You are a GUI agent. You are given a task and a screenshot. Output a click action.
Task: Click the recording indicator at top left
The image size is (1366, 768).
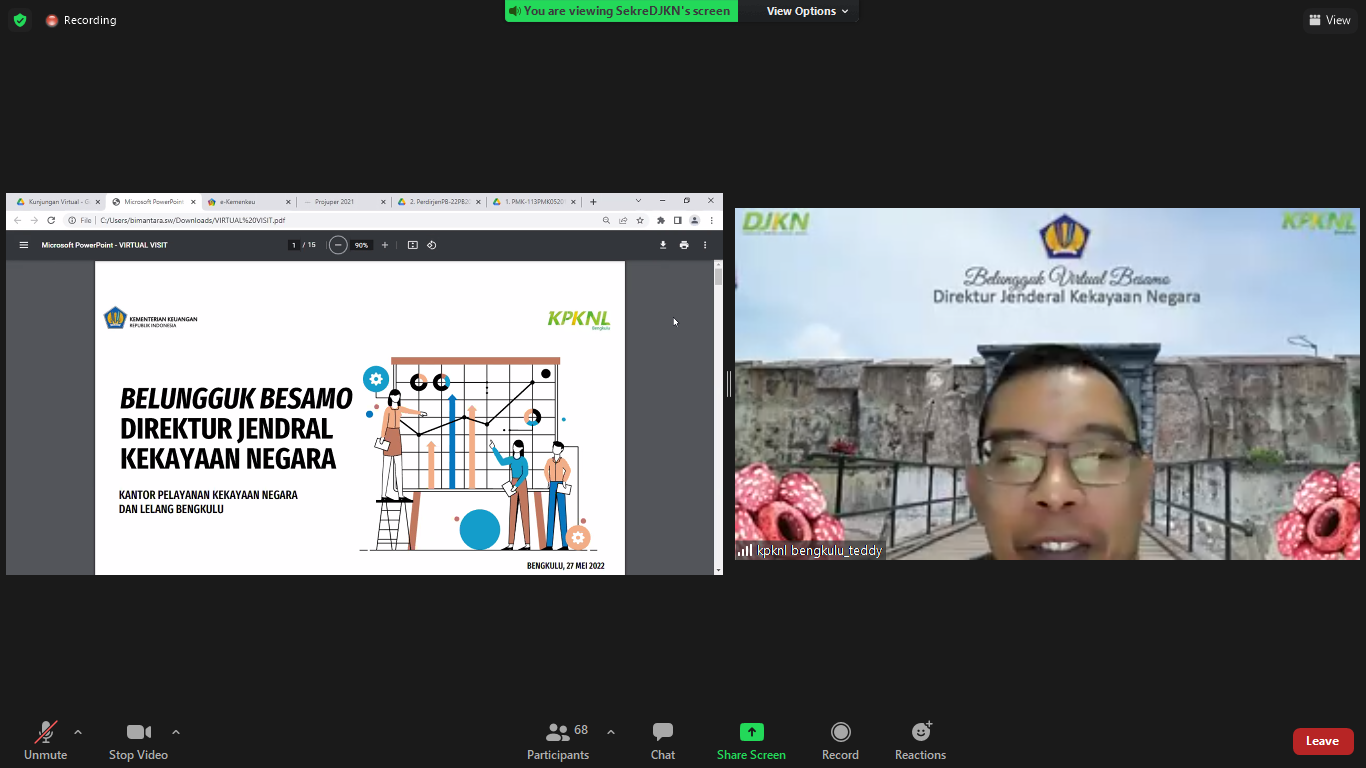81,20
